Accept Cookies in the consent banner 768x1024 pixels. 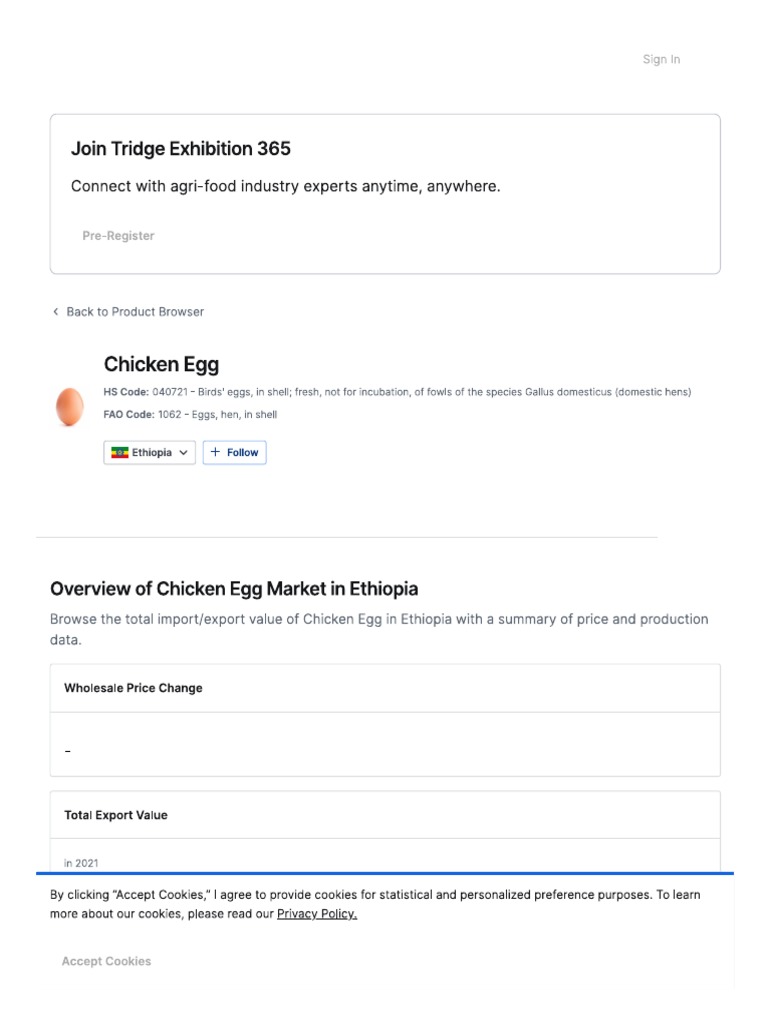107,961
